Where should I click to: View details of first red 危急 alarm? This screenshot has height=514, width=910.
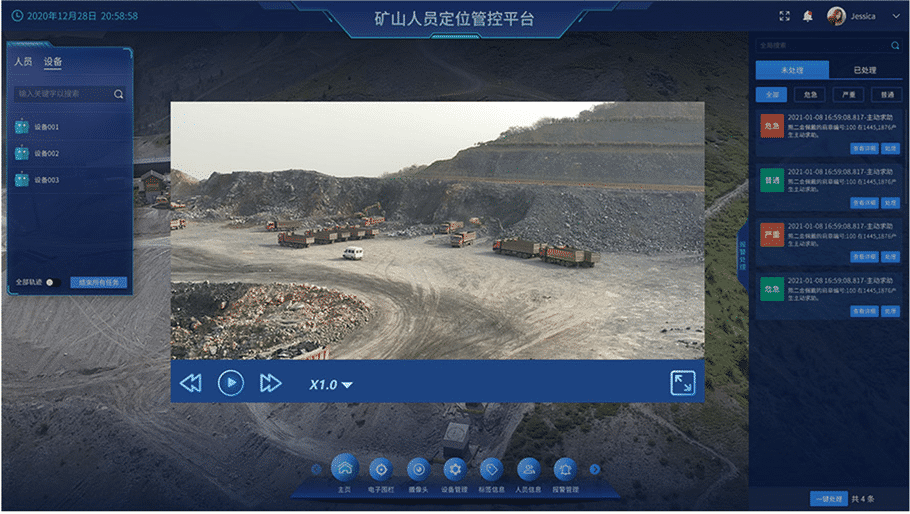coord(865,149)
